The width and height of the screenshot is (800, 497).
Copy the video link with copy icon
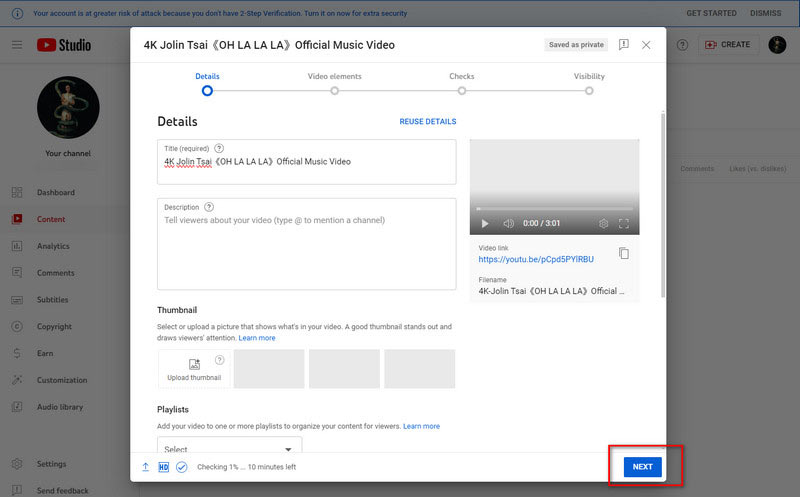(623, 253)
